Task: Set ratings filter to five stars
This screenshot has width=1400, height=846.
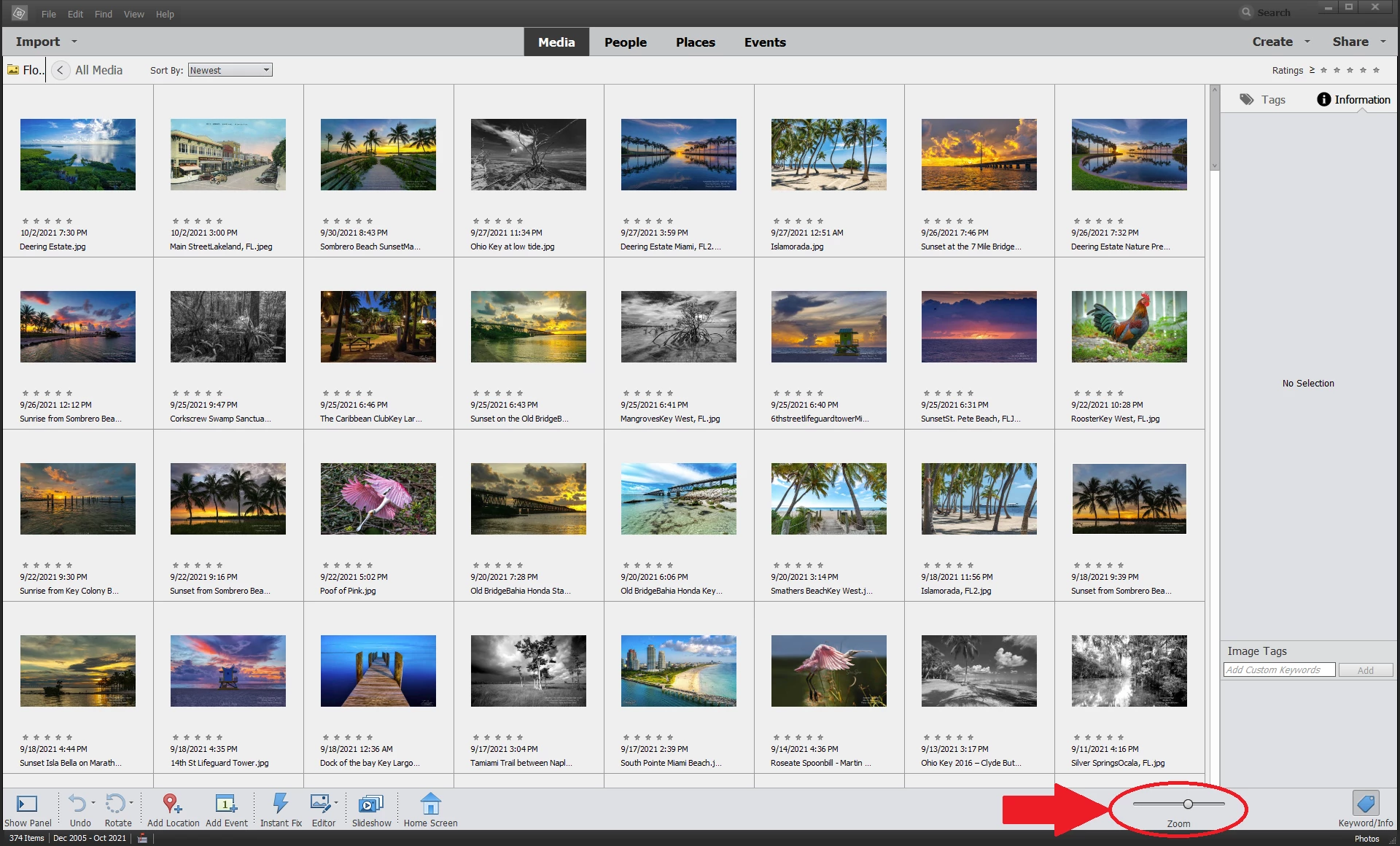Action: pos(1376,71)
